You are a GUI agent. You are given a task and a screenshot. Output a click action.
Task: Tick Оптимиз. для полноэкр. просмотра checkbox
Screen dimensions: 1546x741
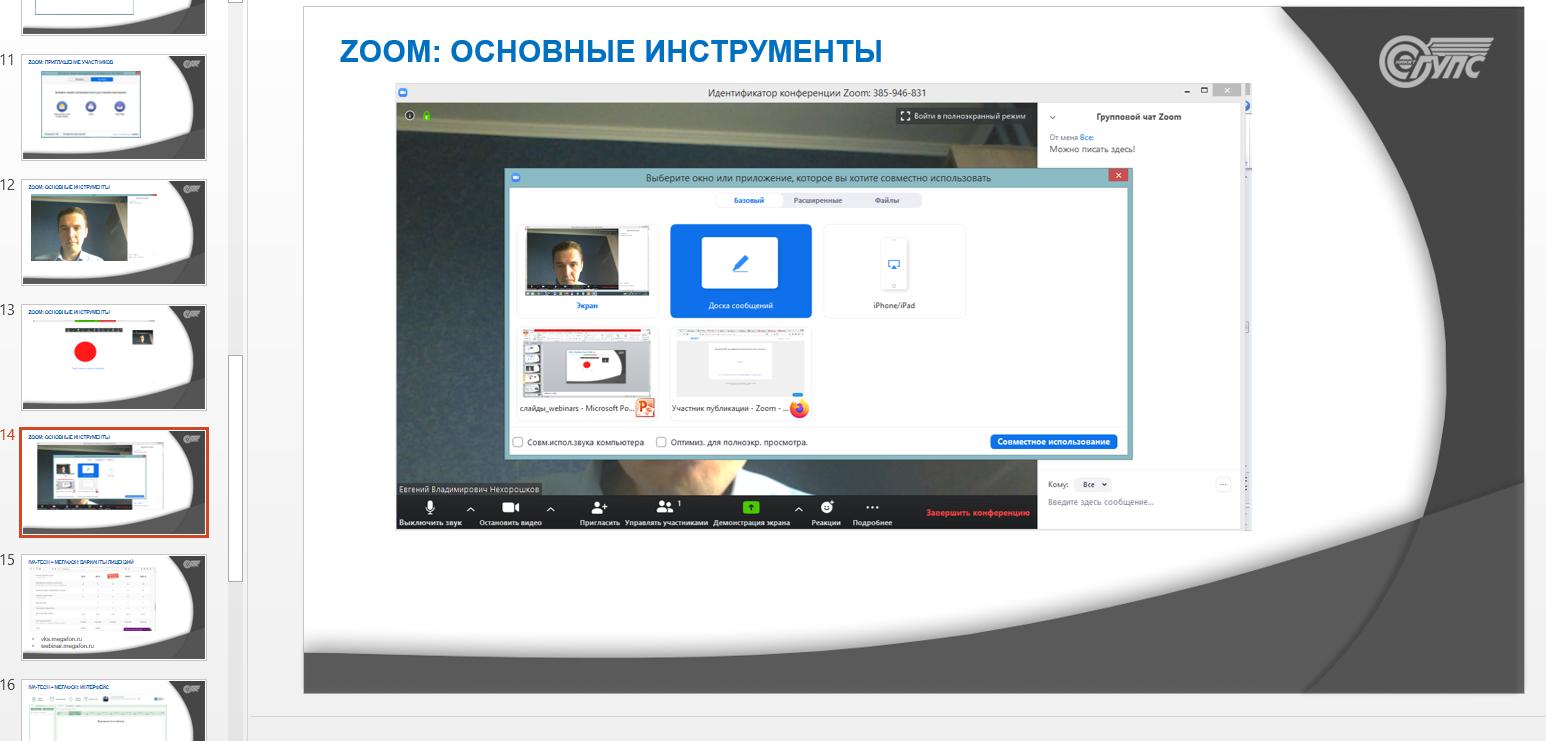[x=661, y=442]
